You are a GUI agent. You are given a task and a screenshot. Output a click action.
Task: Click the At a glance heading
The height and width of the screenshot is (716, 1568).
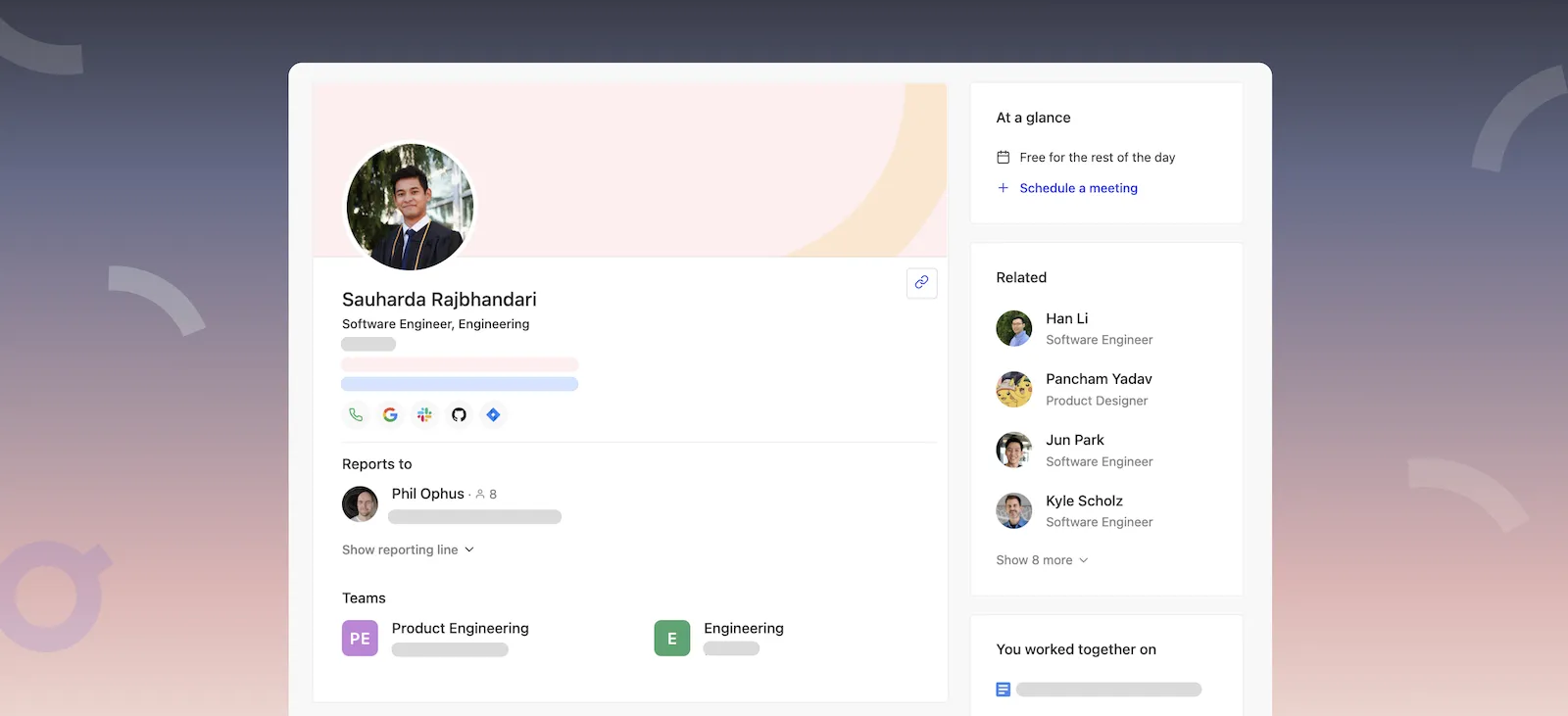(1033, 118)
